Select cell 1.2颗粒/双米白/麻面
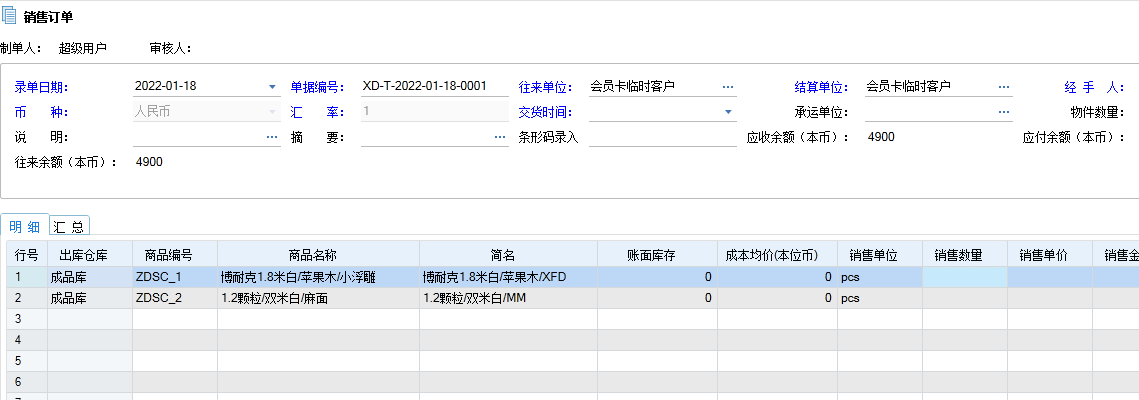The image size is (1139, 400). click(318, 298)
